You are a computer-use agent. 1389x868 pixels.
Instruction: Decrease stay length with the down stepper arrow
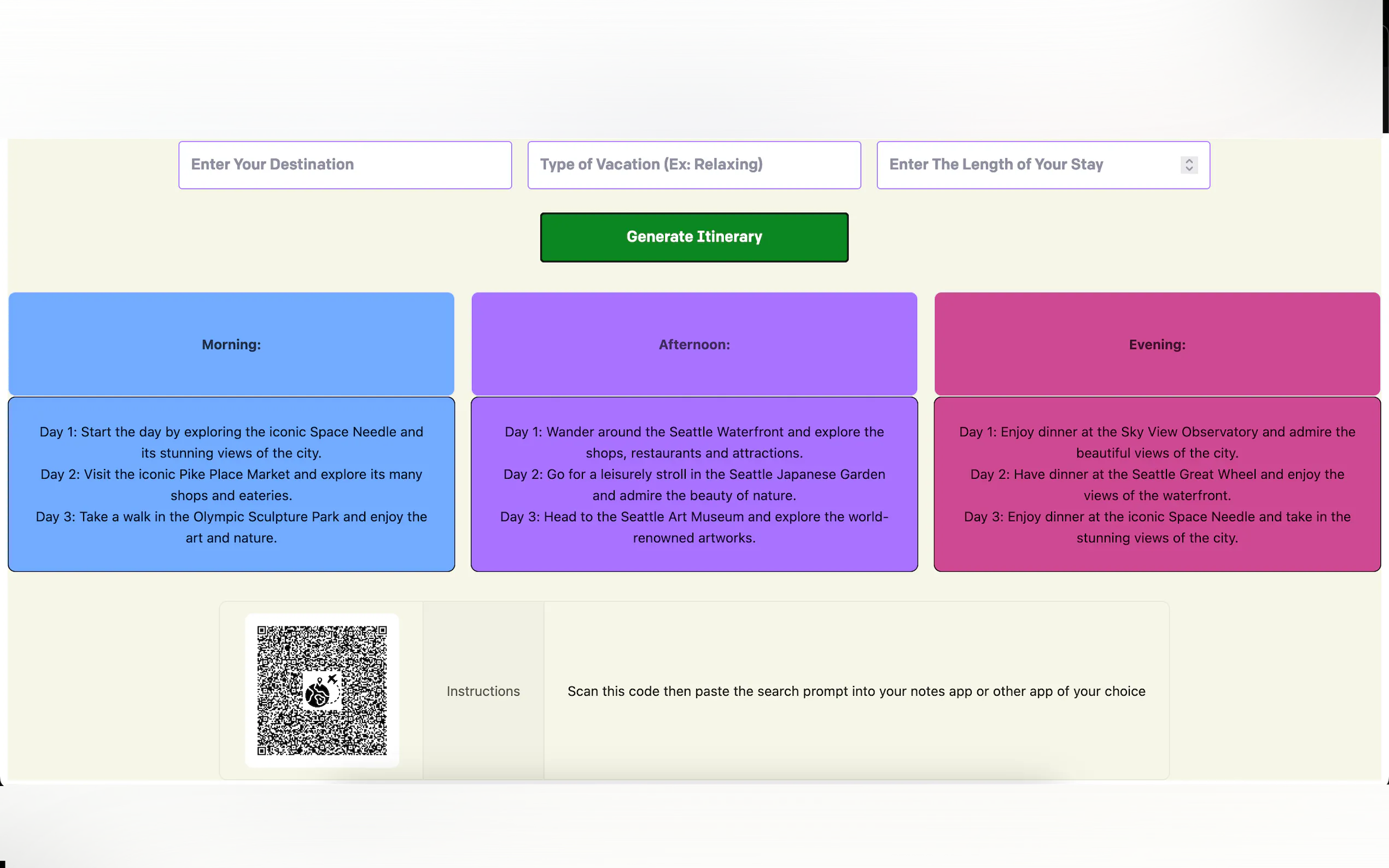[x=1189, y=169]
